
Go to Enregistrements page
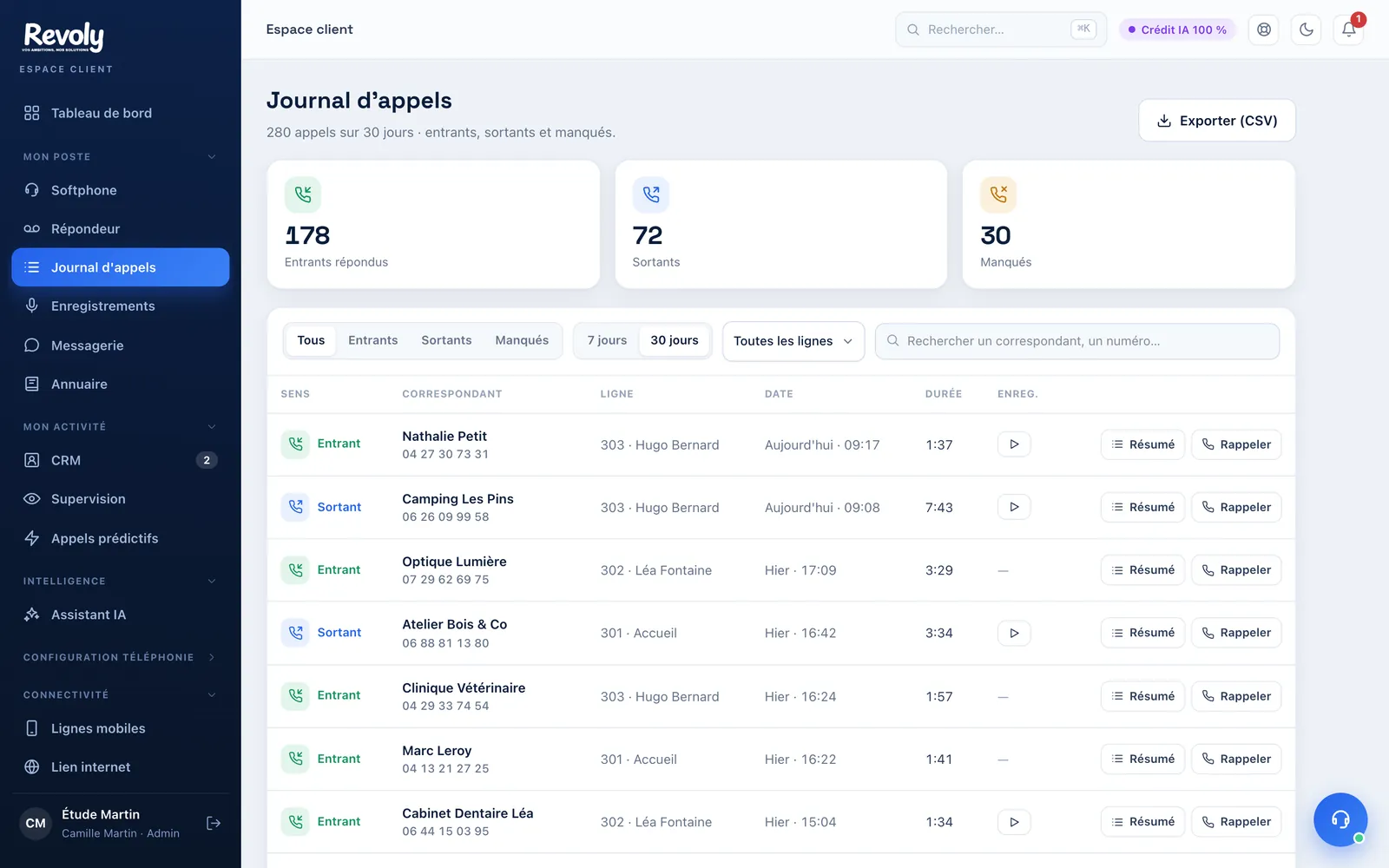pos(121,306)
